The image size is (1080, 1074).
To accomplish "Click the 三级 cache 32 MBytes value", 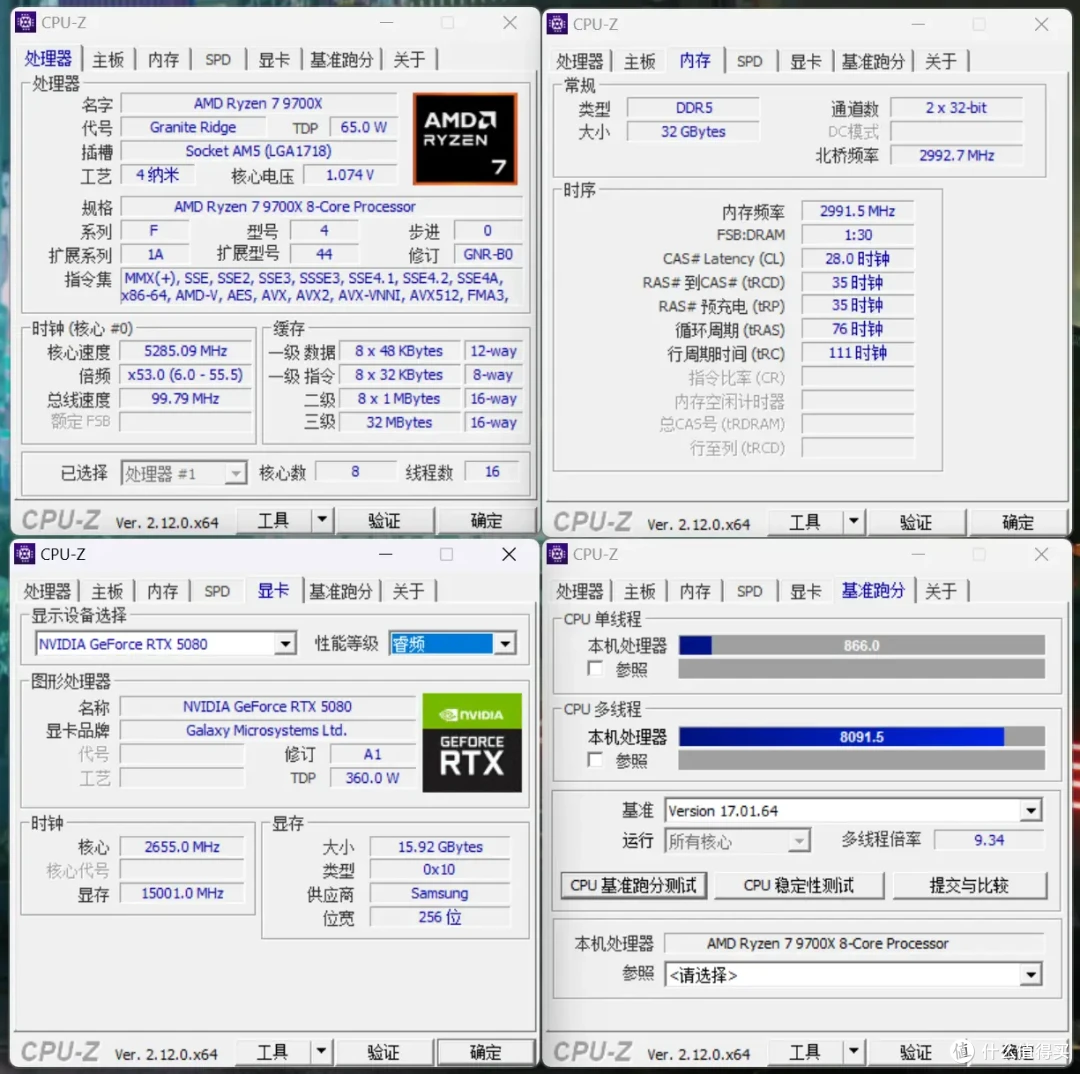I will [x=399, y=422].
